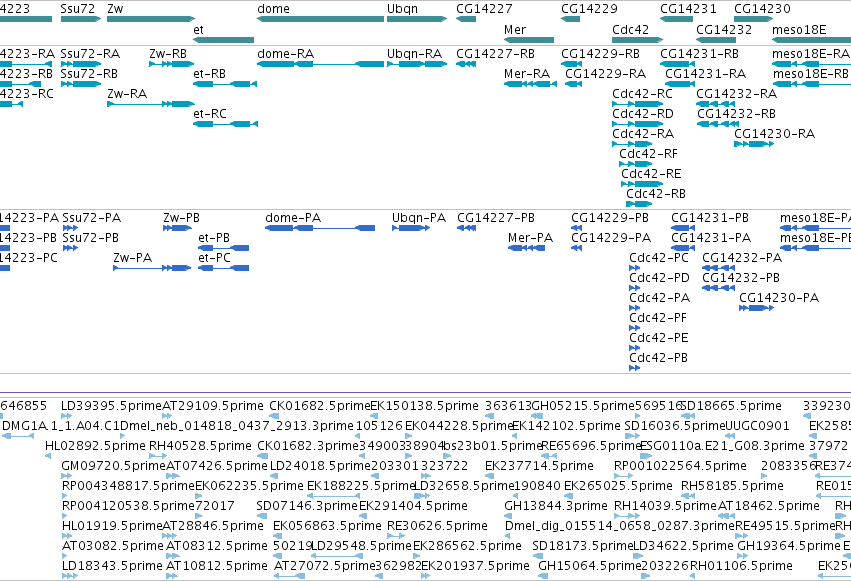Click the CG14227 gene label
Screen dimensions: 851x581
[484, 9]
